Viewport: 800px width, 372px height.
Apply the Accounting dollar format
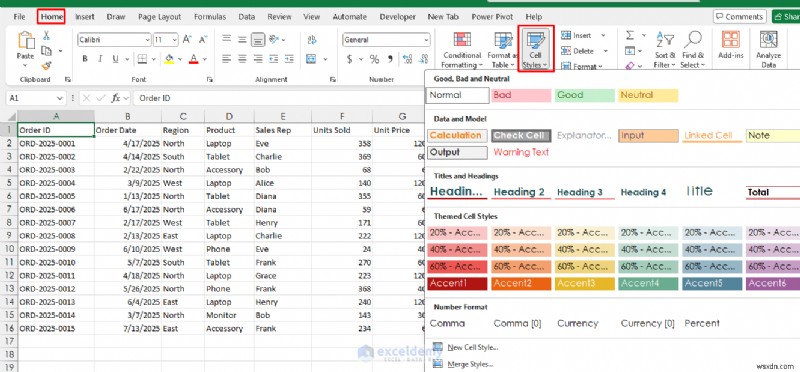pyautogui.click(x=349, y=59)
